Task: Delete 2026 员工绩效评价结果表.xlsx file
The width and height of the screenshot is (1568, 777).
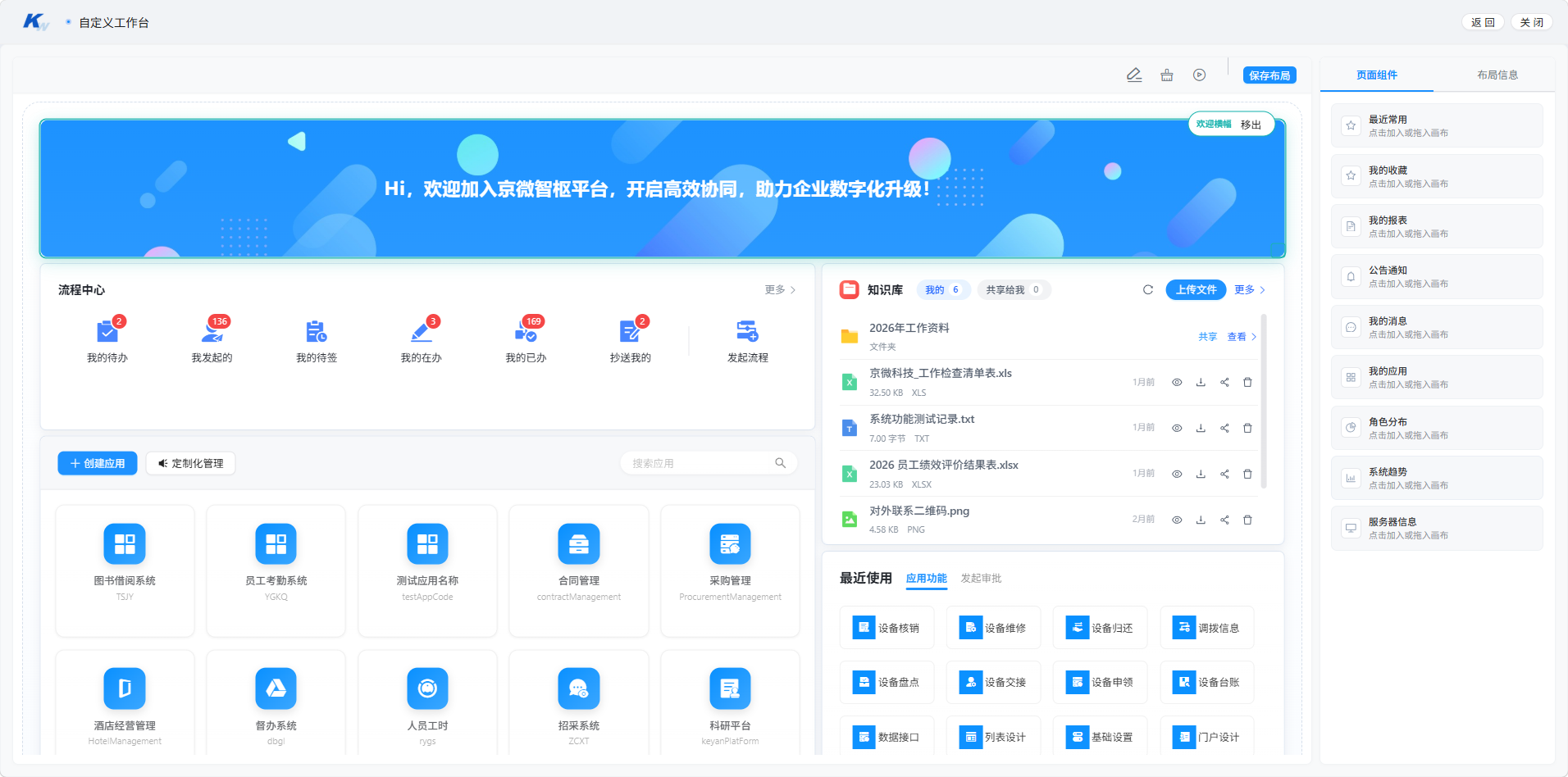Action: [x=1247, y=474]
